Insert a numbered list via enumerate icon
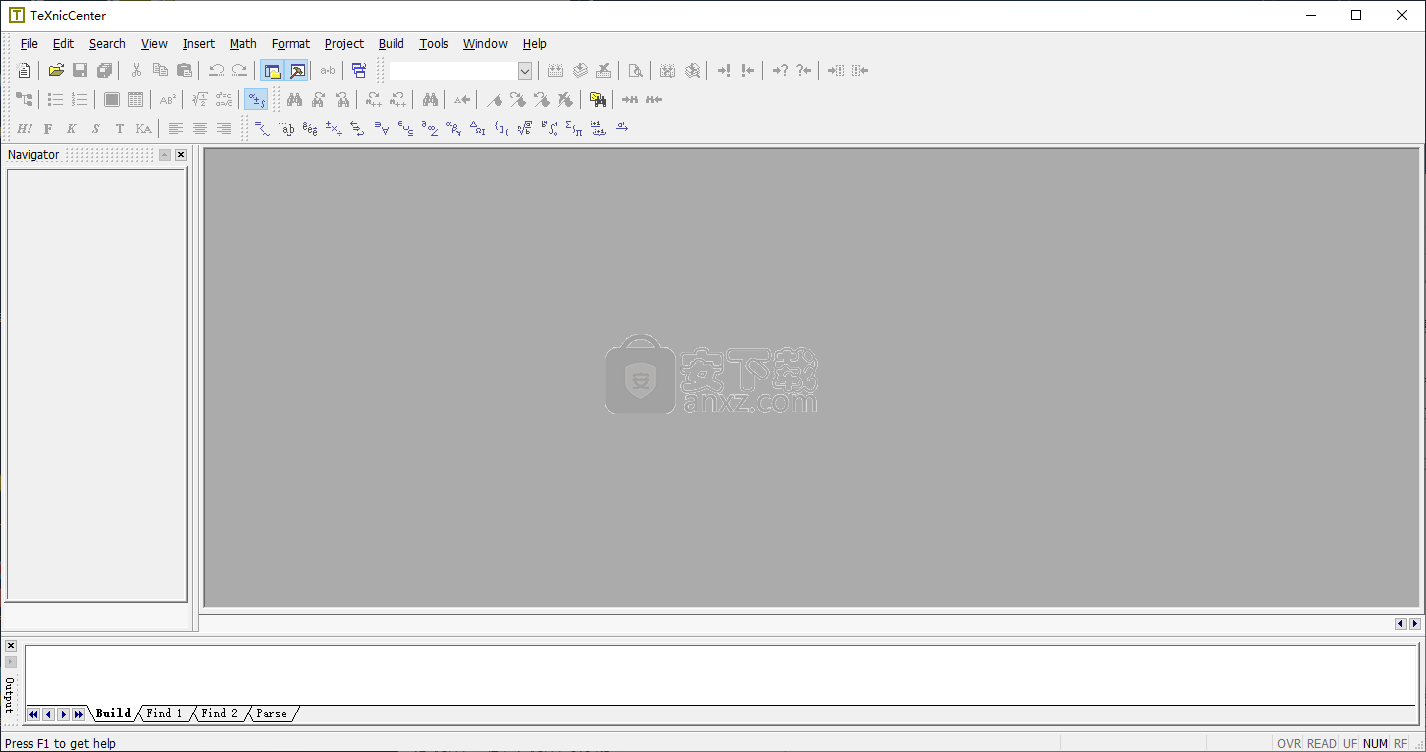The width and height of the screenshot is (1426, 752). (80, 100)
